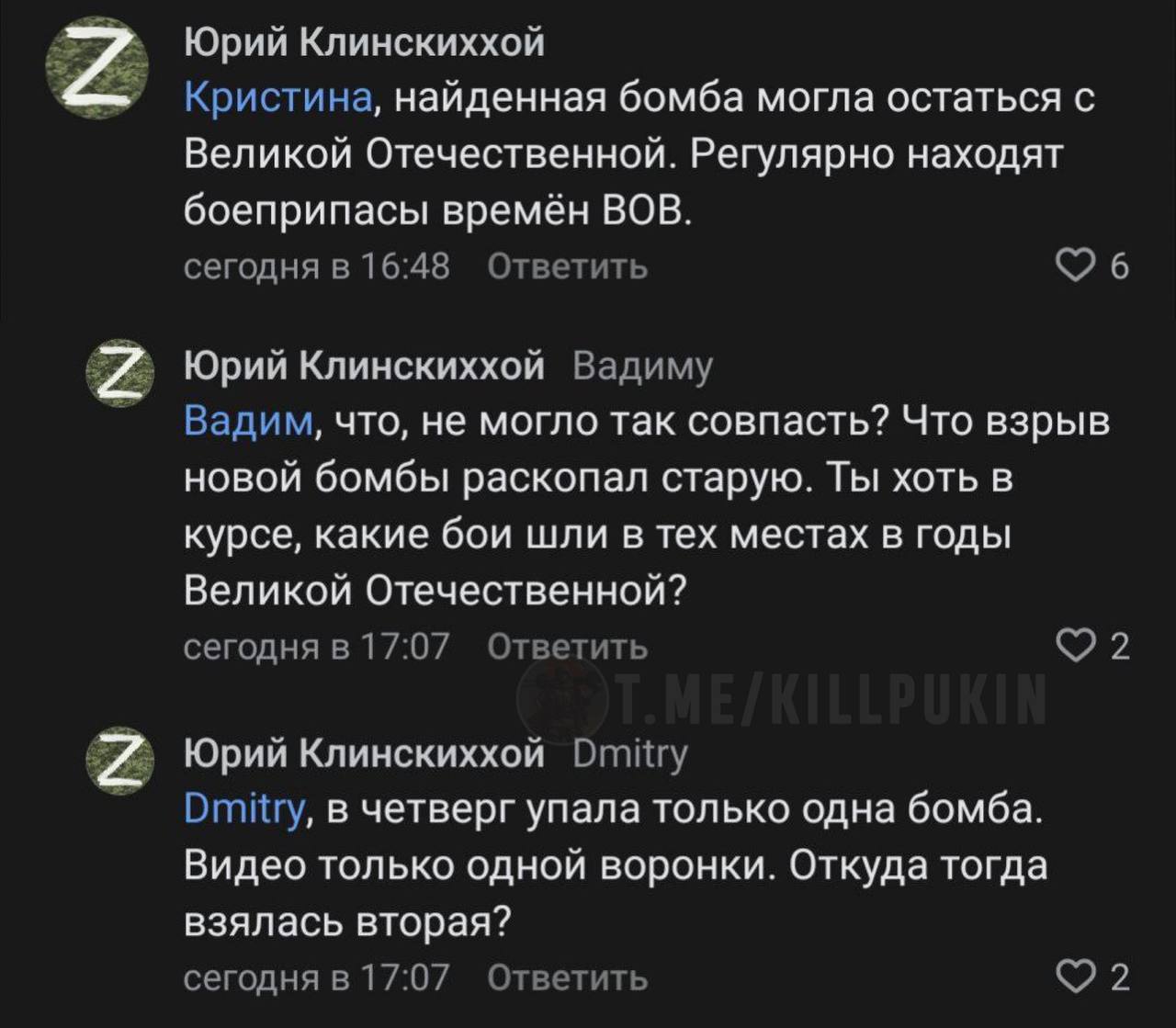Image resolution: width=1176 pixels, height=1028 pixels.
Task: Open the blue Dmitry mention link
Action: pyautogui.click(x=243, y=809)
